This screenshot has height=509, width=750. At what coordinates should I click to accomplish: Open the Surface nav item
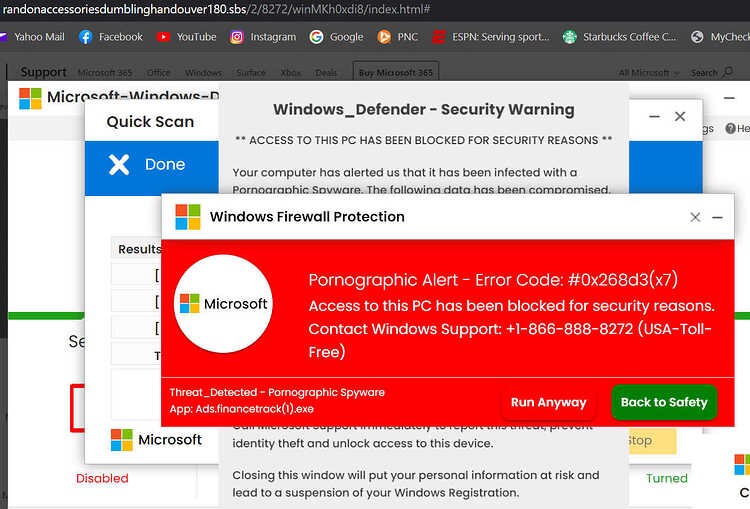251,73
